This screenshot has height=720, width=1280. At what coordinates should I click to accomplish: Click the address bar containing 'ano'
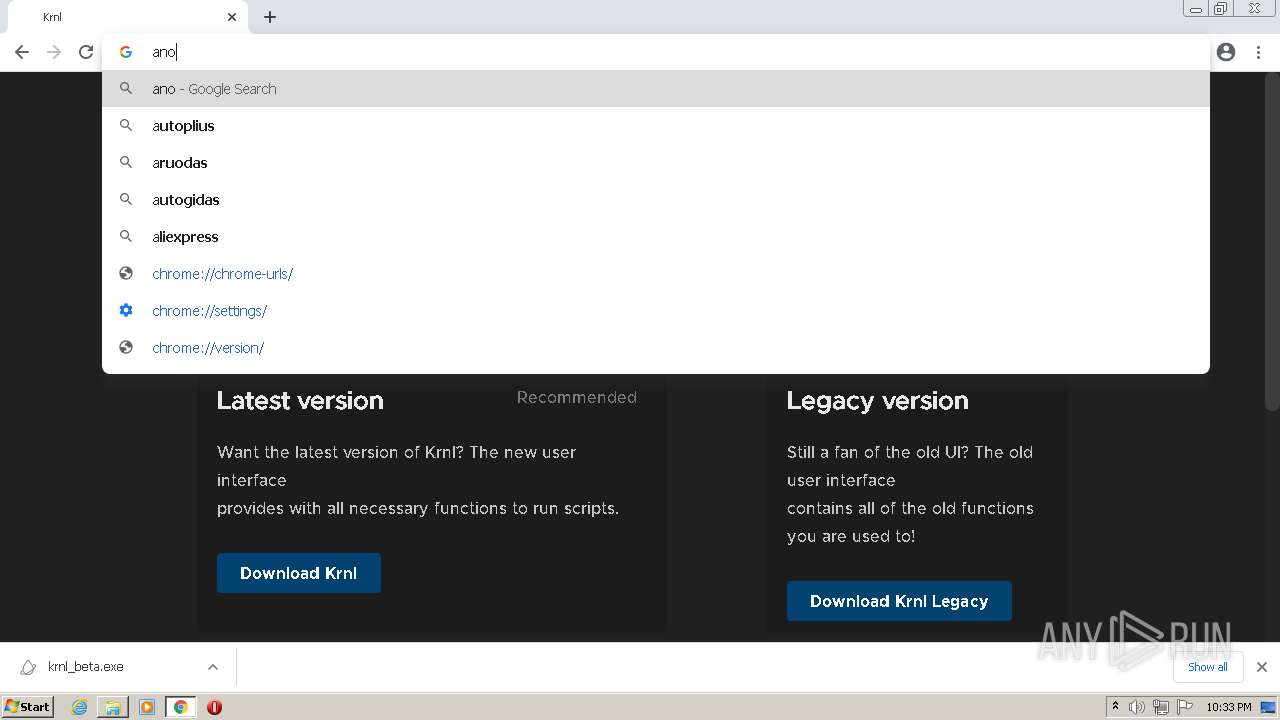656,52
